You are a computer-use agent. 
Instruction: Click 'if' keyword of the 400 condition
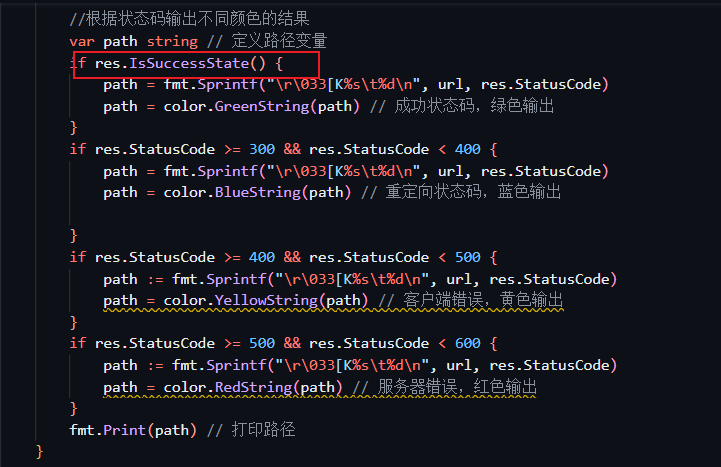pos(78,257)
